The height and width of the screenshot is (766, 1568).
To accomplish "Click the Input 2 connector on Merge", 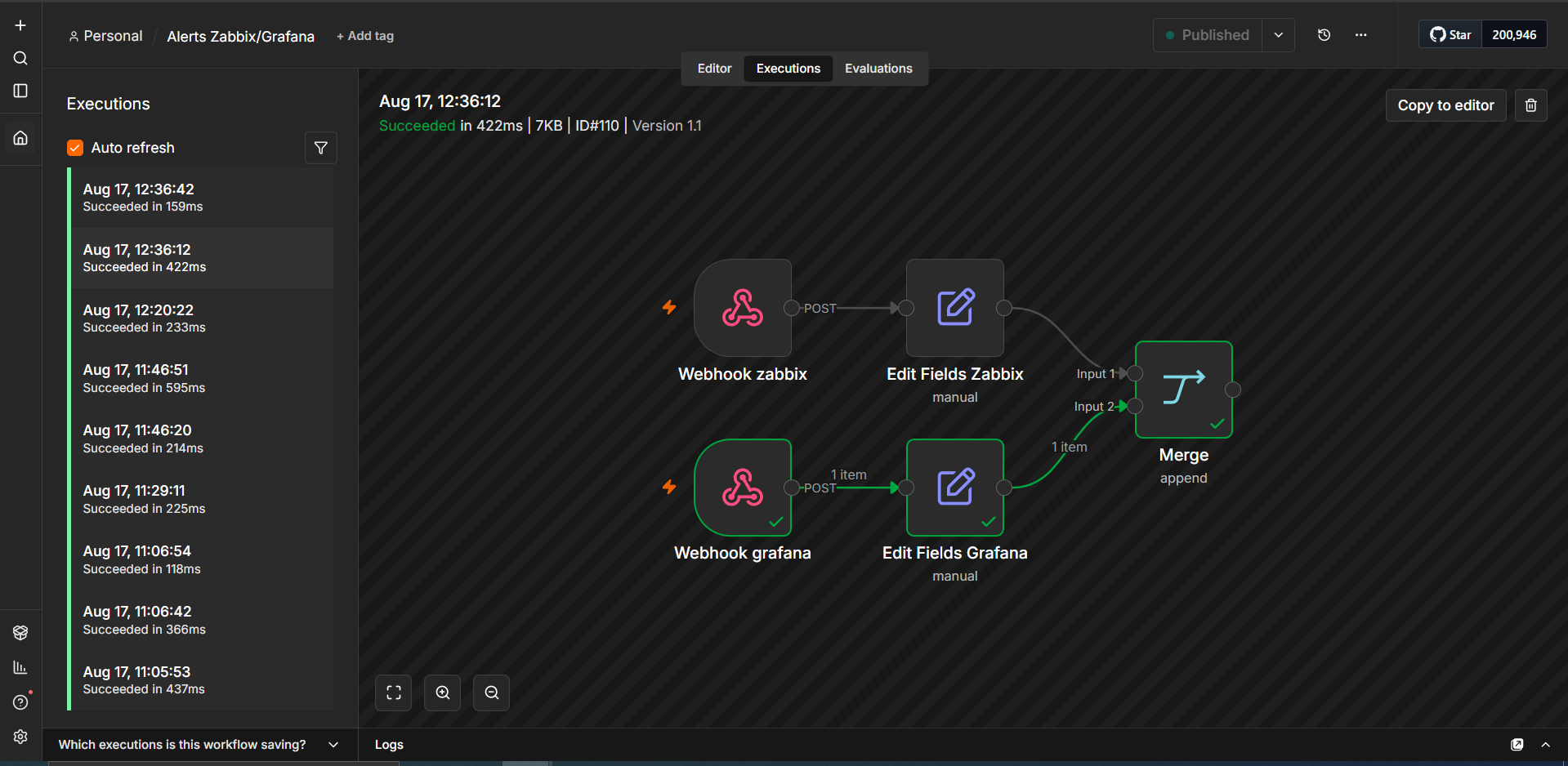I will pyautogui.click(x=1135, y=406).
